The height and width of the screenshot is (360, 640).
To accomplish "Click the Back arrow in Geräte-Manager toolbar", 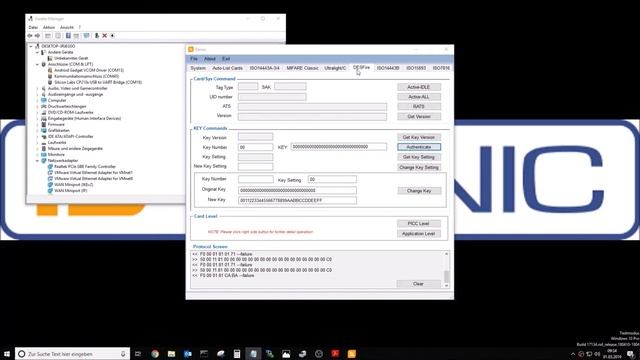I will pos(30,36).
